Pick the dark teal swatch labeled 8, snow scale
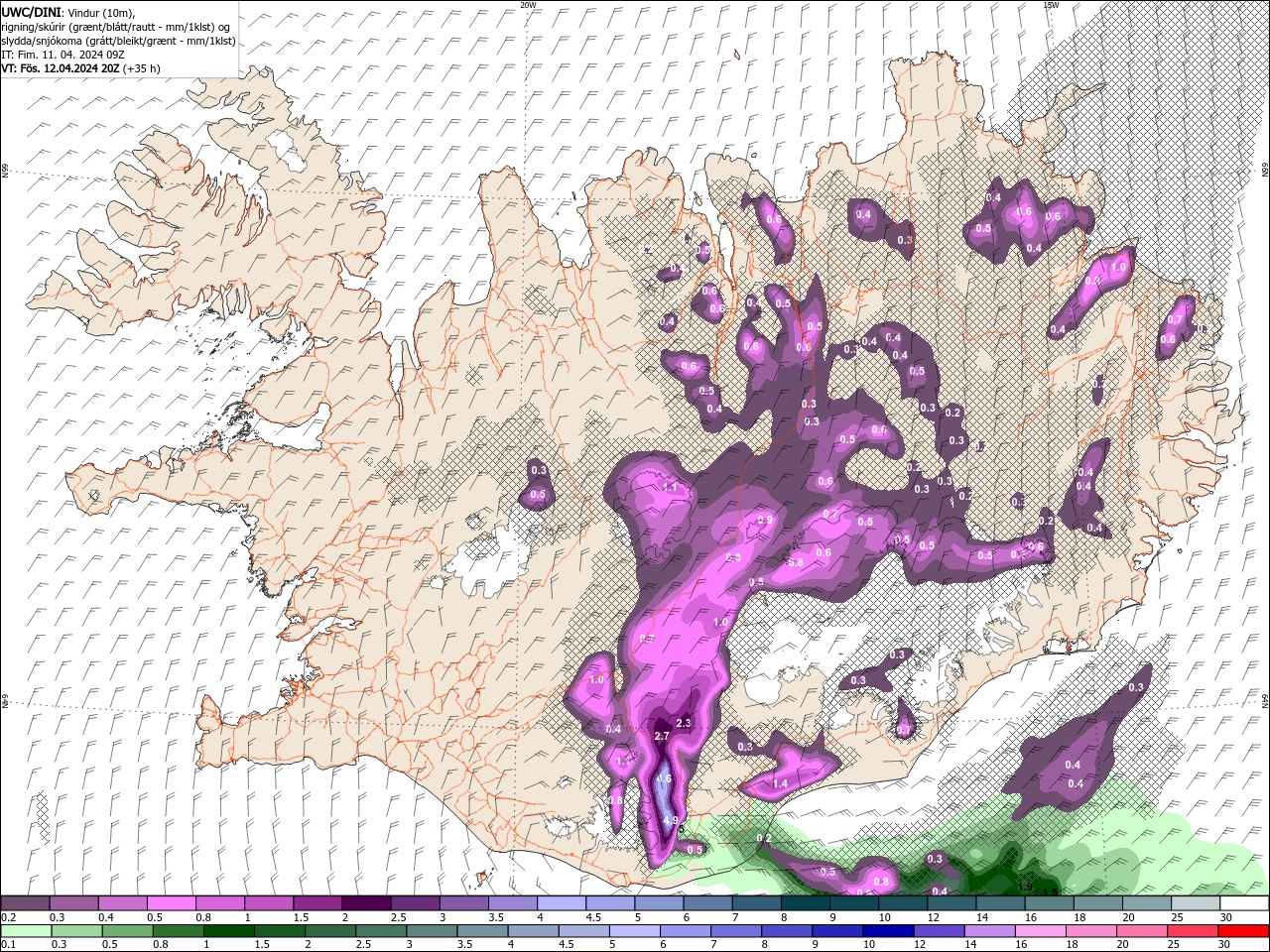Viewport: 1270px width, 952px height. click(x=806, y=903)
